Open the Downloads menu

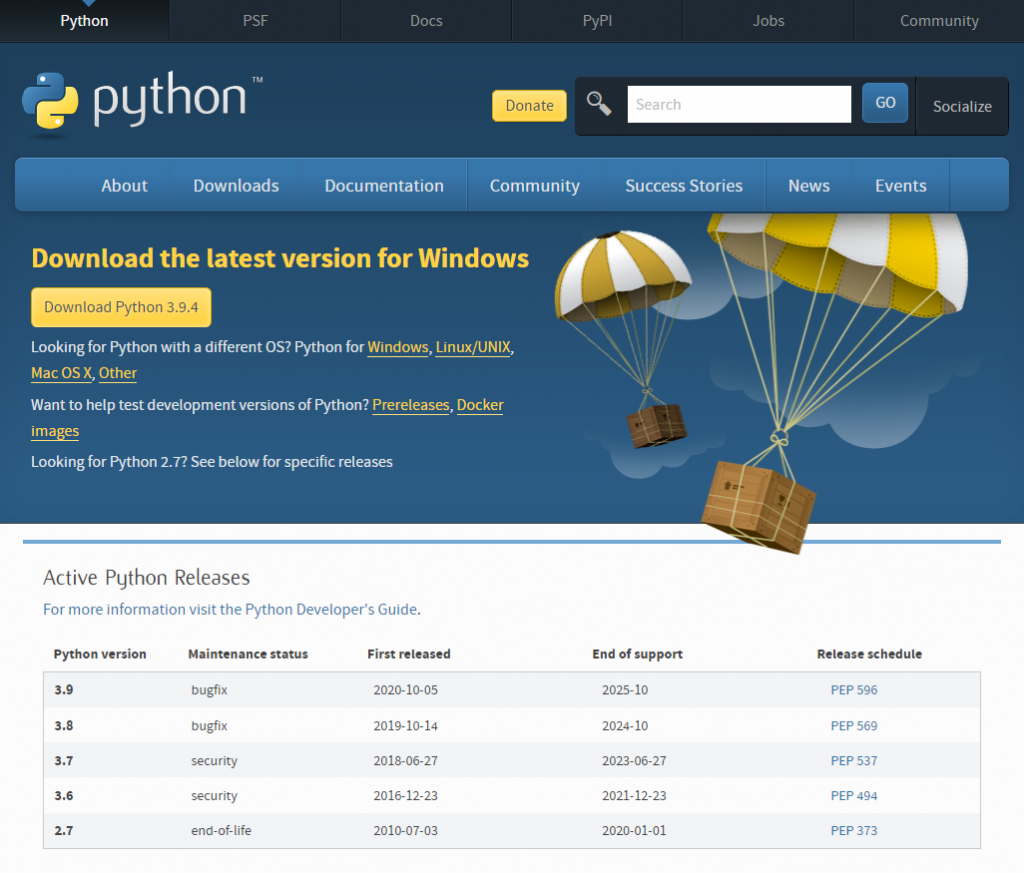tap(236, 185)
